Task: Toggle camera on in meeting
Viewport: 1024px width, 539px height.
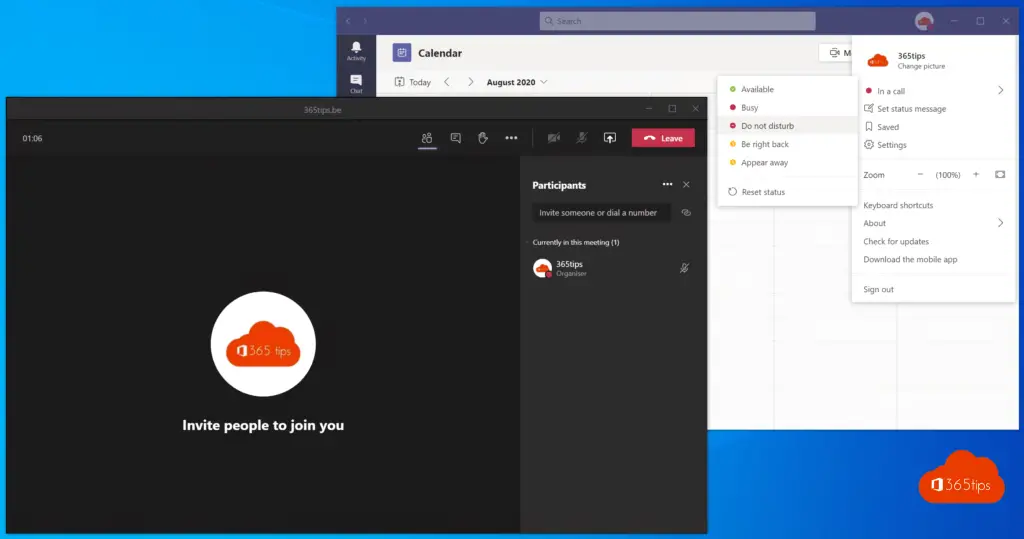Action: [554, 138]
